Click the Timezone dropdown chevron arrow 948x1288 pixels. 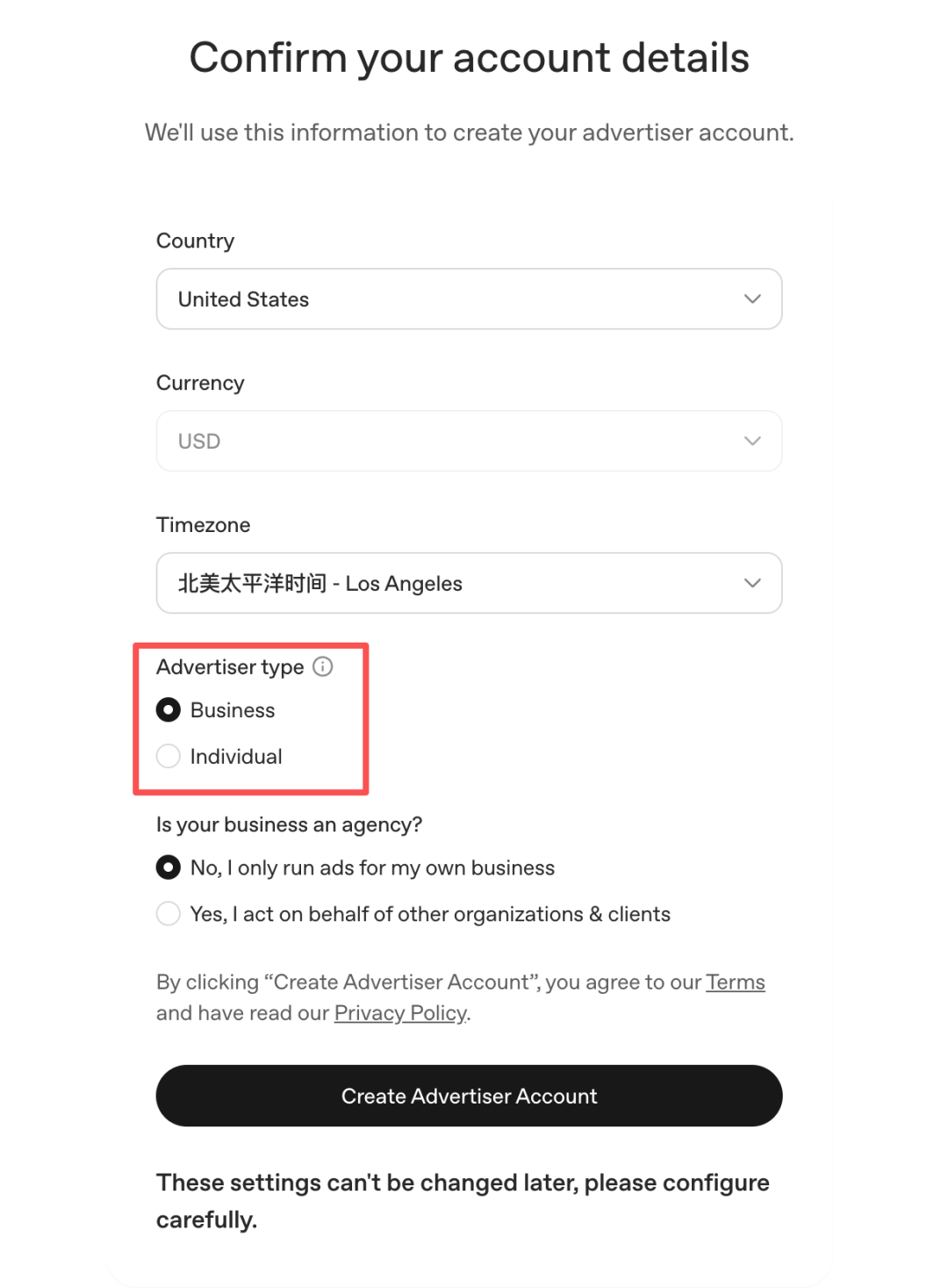point(752,583)
